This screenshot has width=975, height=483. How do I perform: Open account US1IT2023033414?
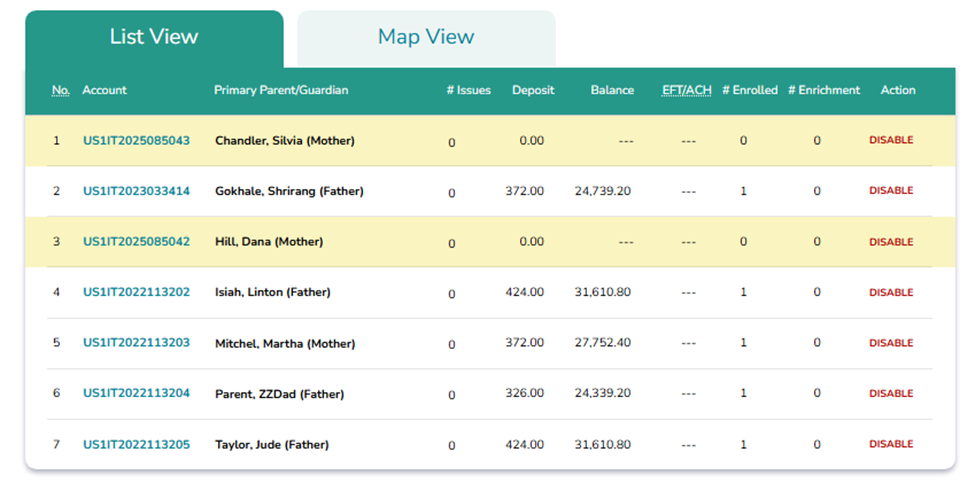pos(136,191)
